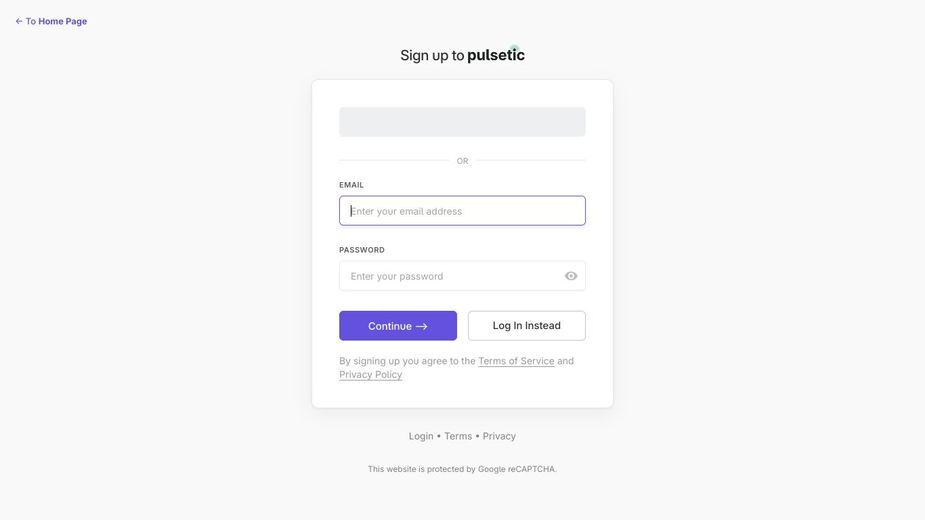Screen dimensions: 925x520
Task: Click the pulsetic logo in the heading
Action: point(496,54)
